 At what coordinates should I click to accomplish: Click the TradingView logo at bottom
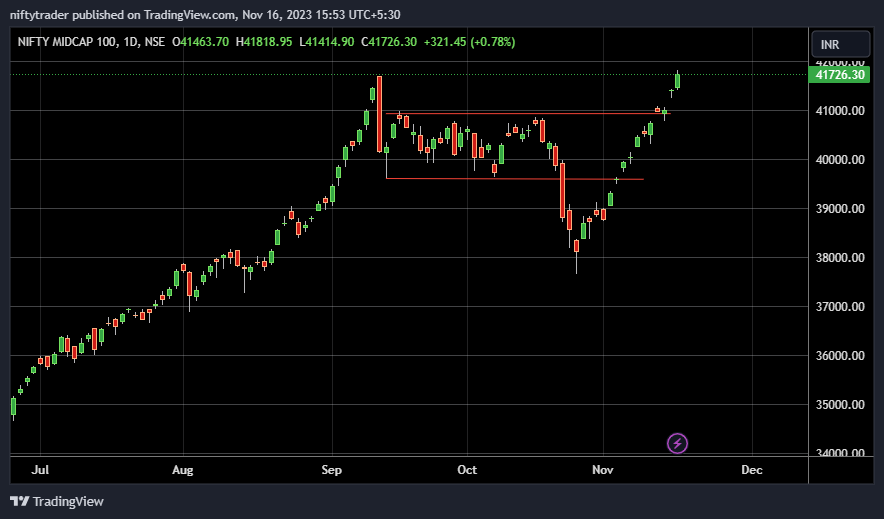[x=57, y=501]
